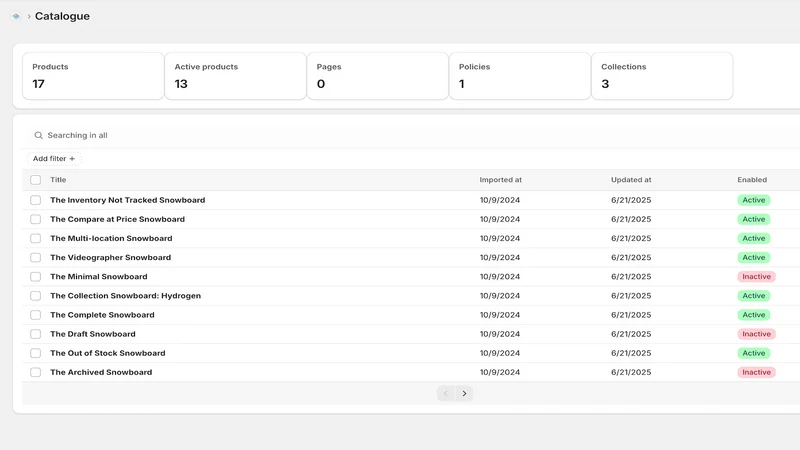Focus the 'Searching in all' search field
800x450 pixels.
(411, 135)
